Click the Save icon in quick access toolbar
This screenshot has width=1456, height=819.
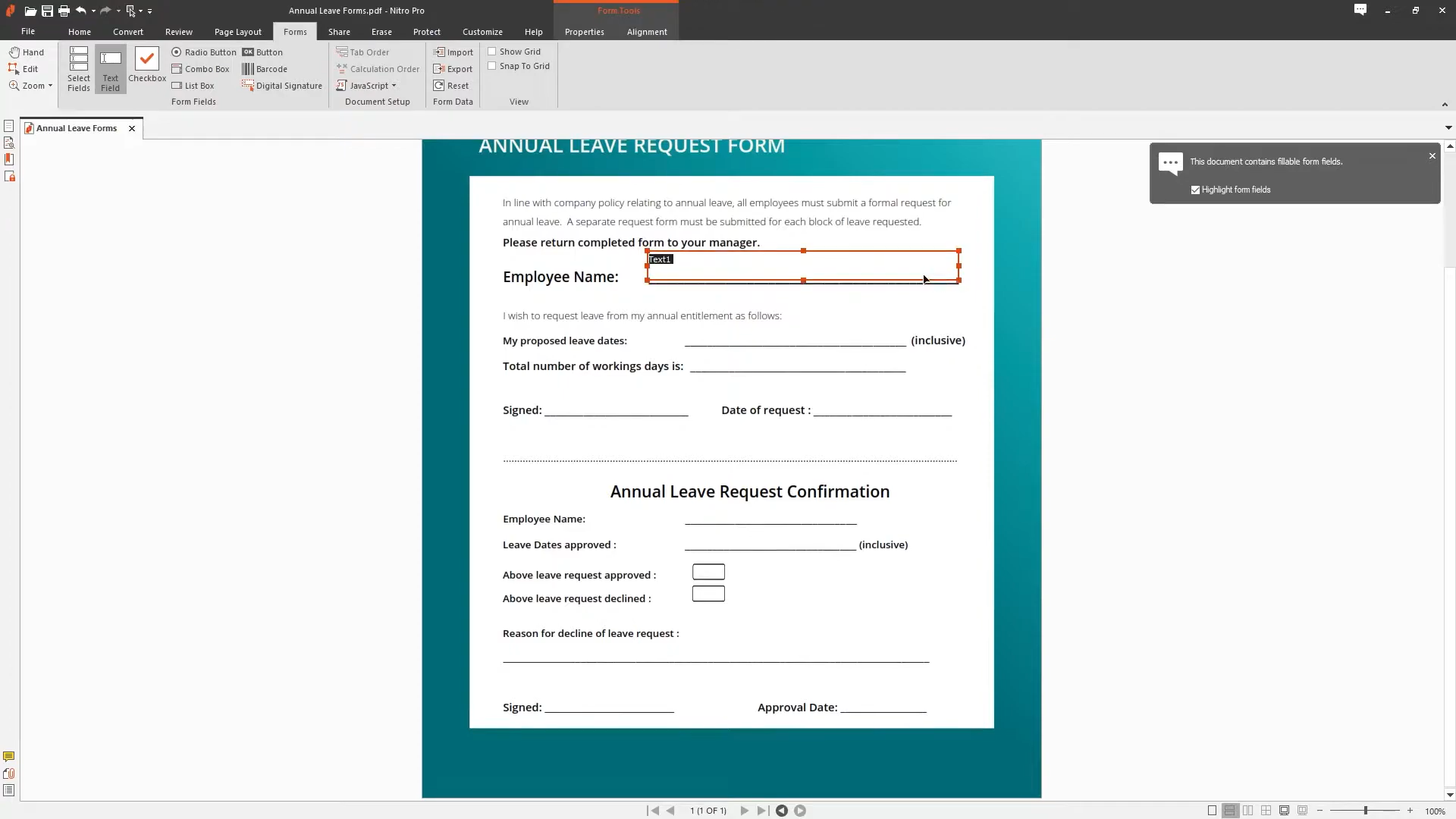[47, 11]
